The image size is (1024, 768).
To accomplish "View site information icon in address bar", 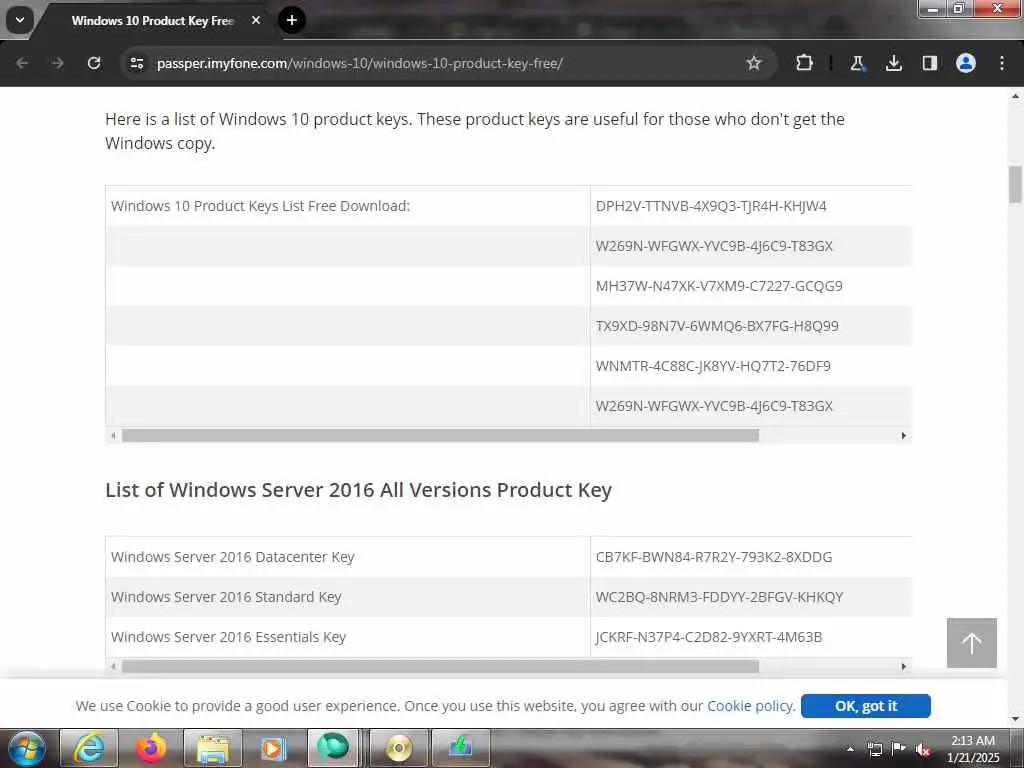I will (136, 63).
